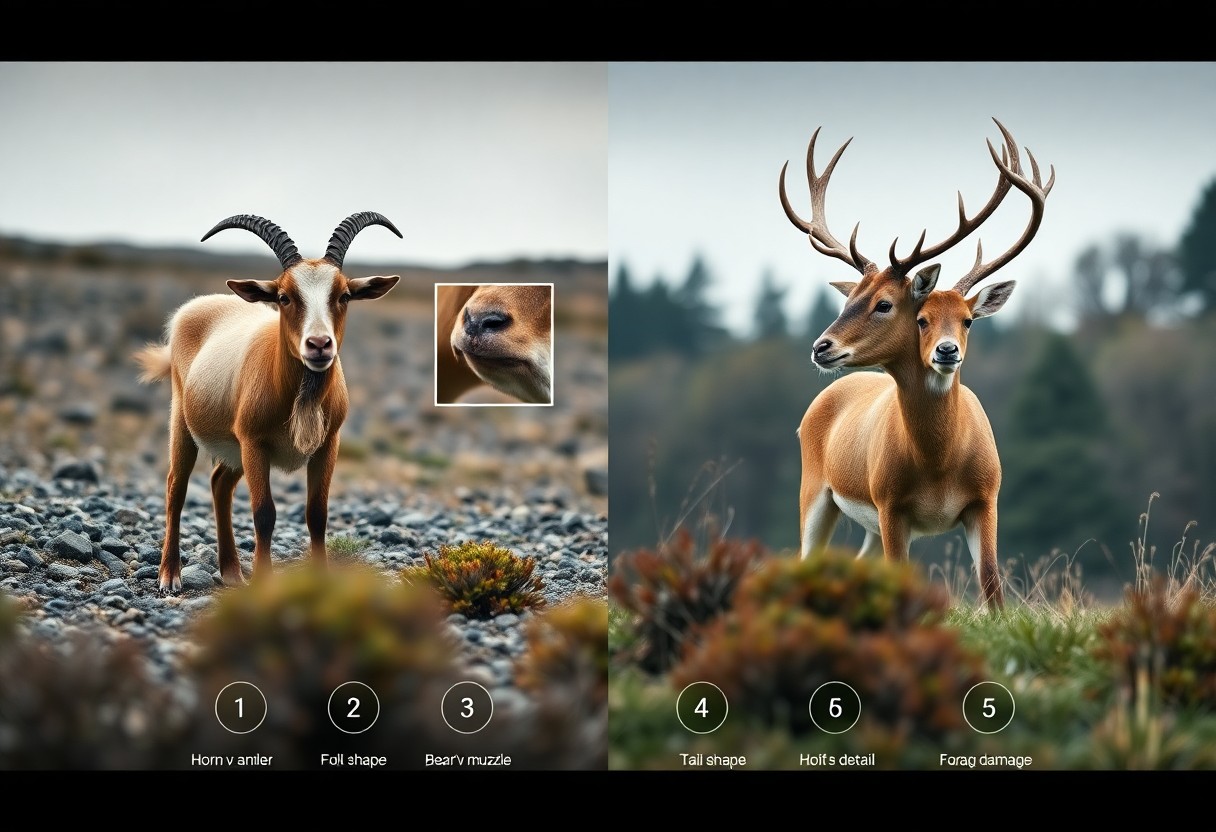1216x832 pixels.
Task: Click the moss clump on the gravel
Action: (480, 578)
